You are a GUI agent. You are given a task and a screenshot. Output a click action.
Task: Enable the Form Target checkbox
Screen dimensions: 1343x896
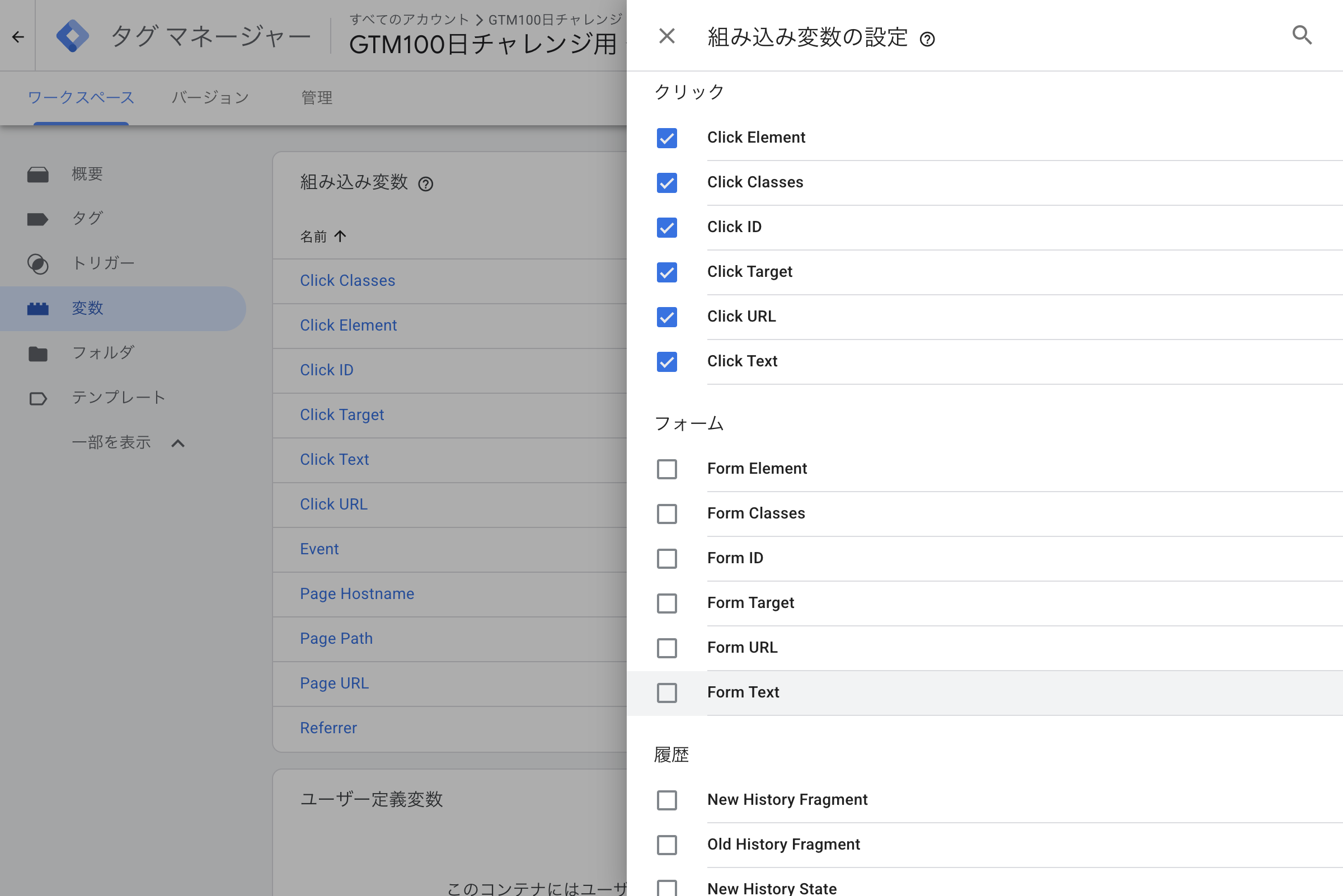click(666, 603)
